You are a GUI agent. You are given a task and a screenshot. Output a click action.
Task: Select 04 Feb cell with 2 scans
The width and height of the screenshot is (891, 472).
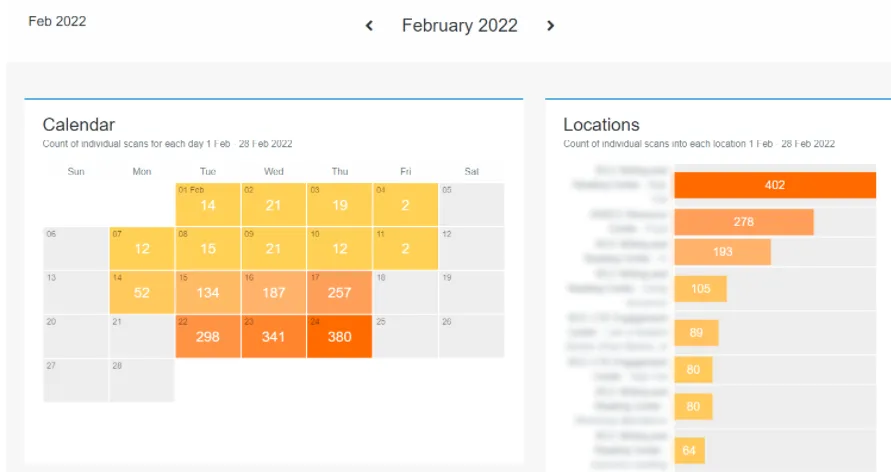406,204
